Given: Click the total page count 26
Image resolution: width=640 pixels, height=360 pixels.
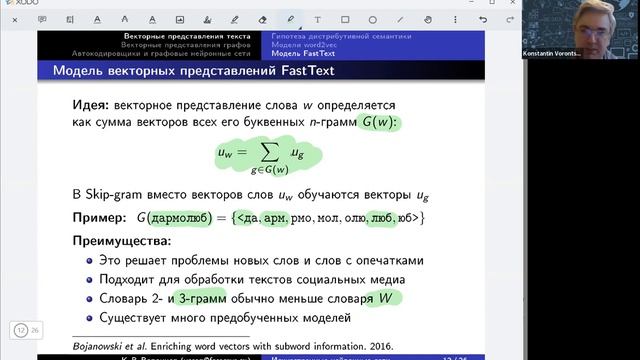Looking at the screenshot, I should coord(35,330).
